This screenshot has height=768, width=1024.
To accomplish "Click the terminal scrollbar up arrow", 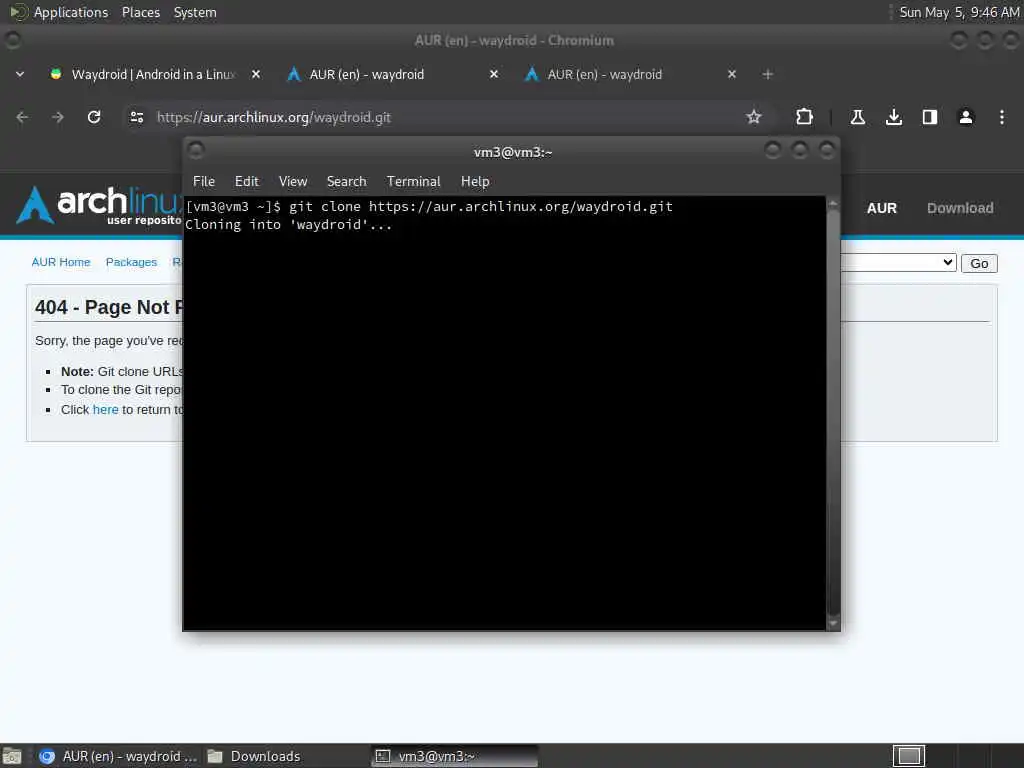I will coord(833,203).
